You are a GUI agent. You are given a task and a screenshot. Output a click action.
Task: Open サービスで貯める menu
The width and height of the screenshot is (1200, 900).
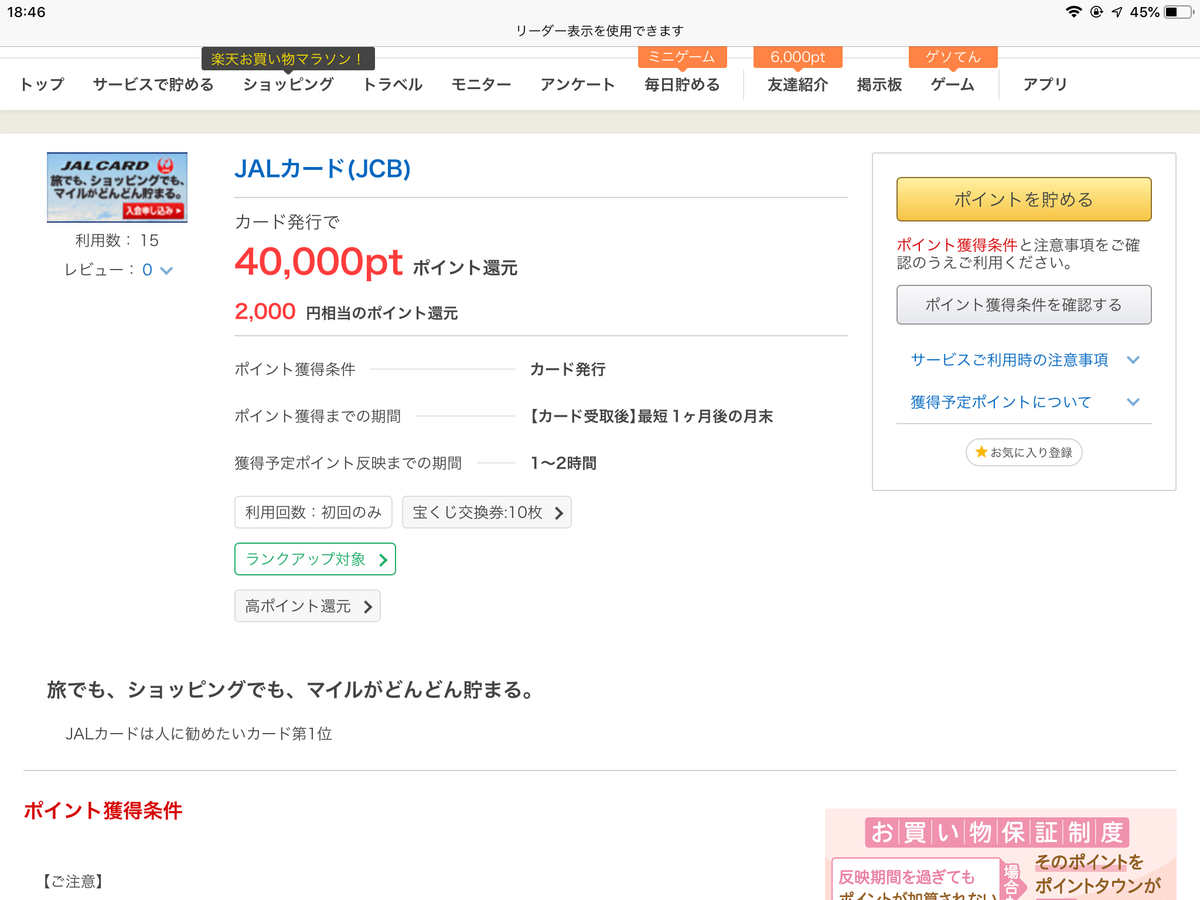tap(153, 85)
